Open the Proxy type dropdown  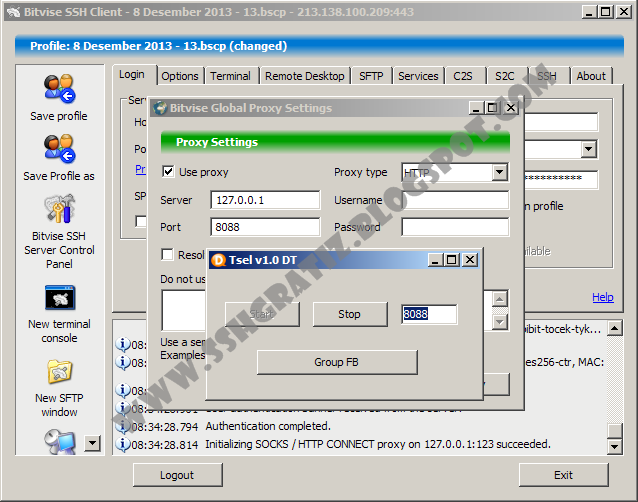coord(500,172)
